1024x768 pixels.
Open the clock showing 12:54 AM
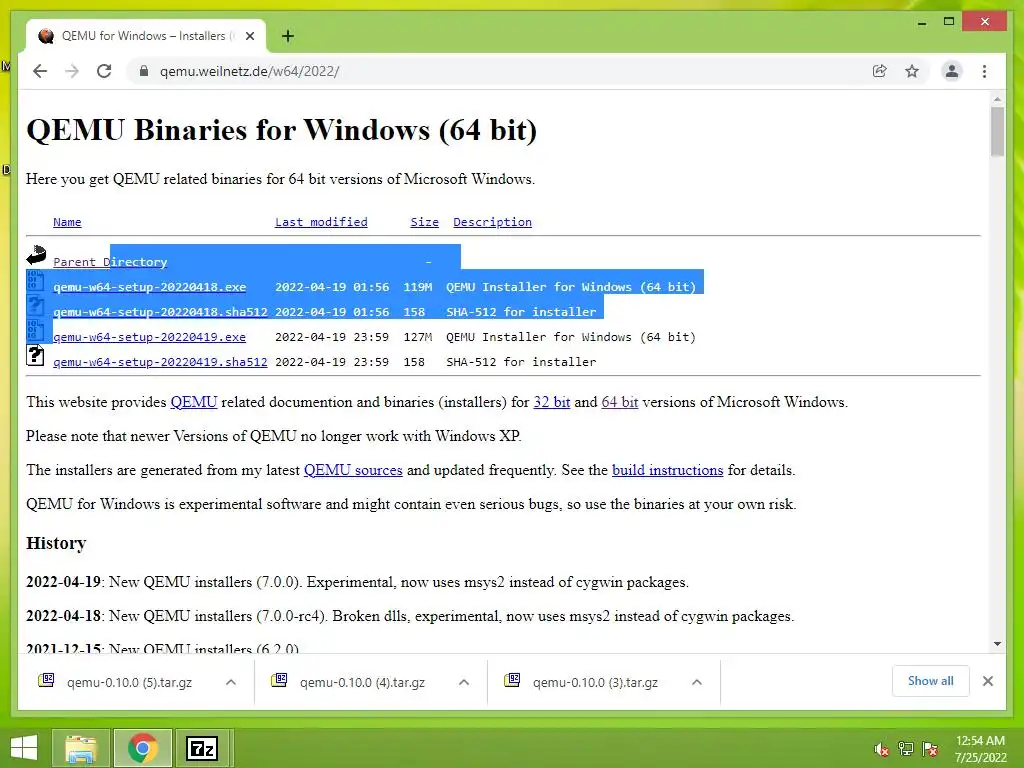point(980,749)
